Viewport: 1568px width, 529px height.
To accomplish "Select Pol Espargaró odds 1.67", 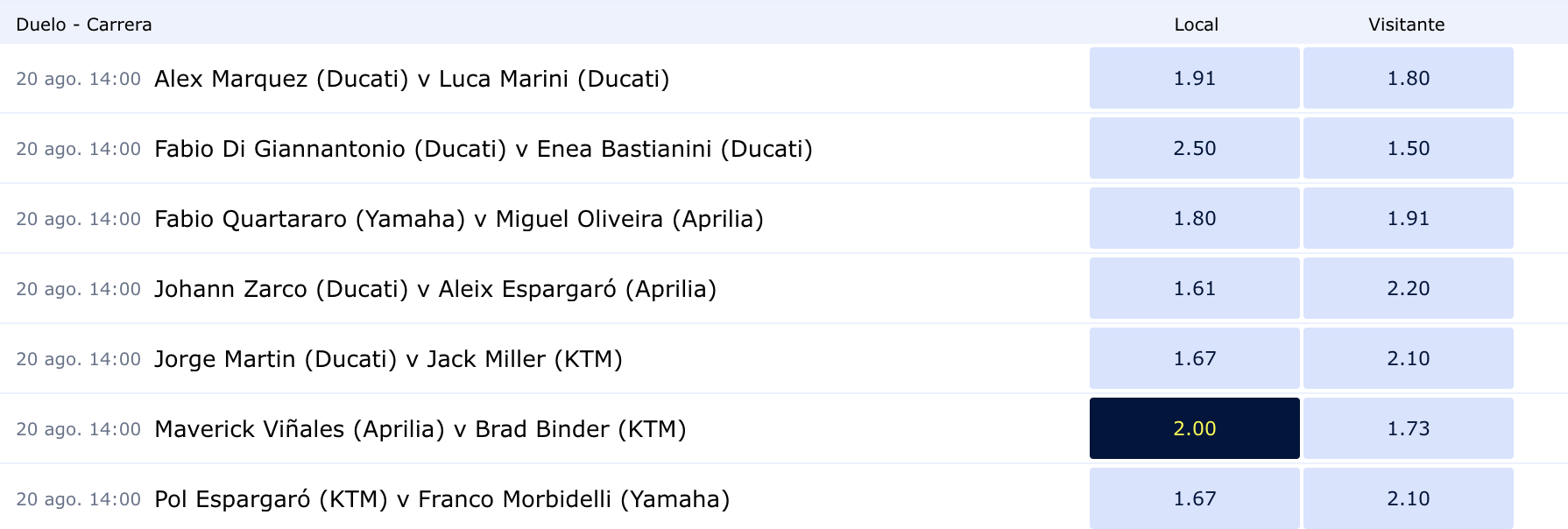I will (x=1194, y=498).
